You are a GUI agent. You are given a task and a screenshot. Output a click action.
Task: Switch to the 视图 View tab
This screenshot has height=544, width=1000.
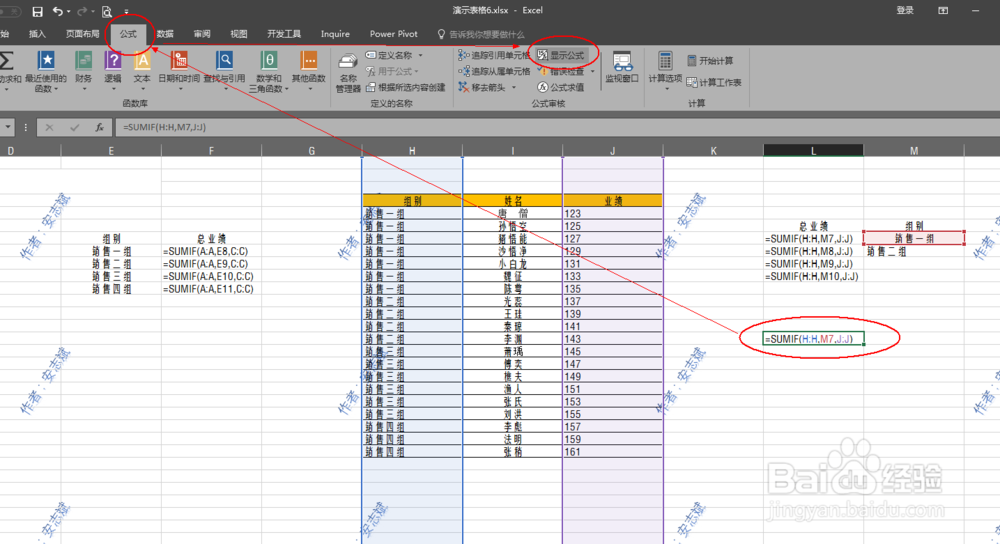click(x=239, y=34)
